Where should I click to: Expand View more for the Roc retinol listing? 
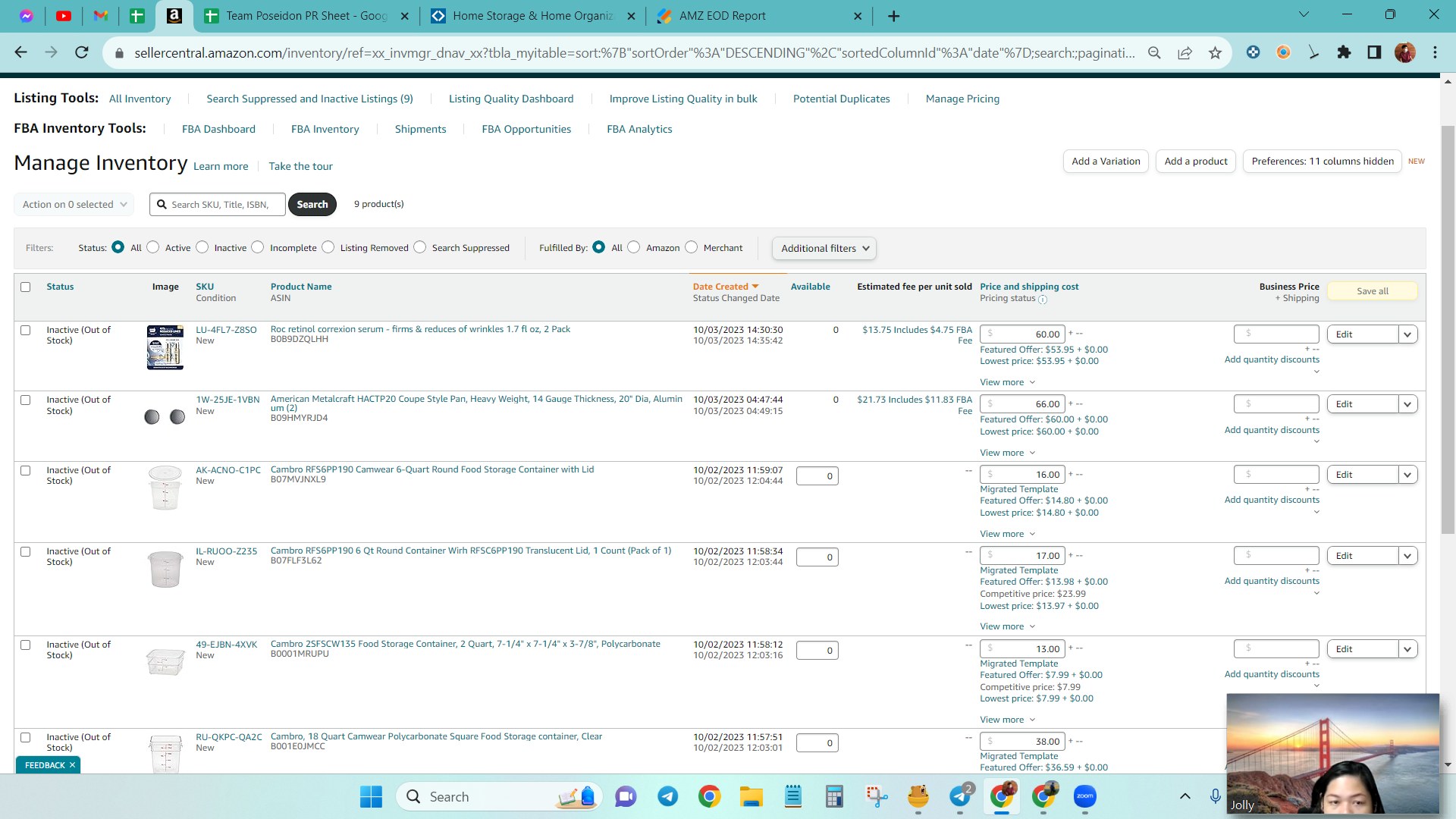pyautogui.click(x=1007, y=382)
